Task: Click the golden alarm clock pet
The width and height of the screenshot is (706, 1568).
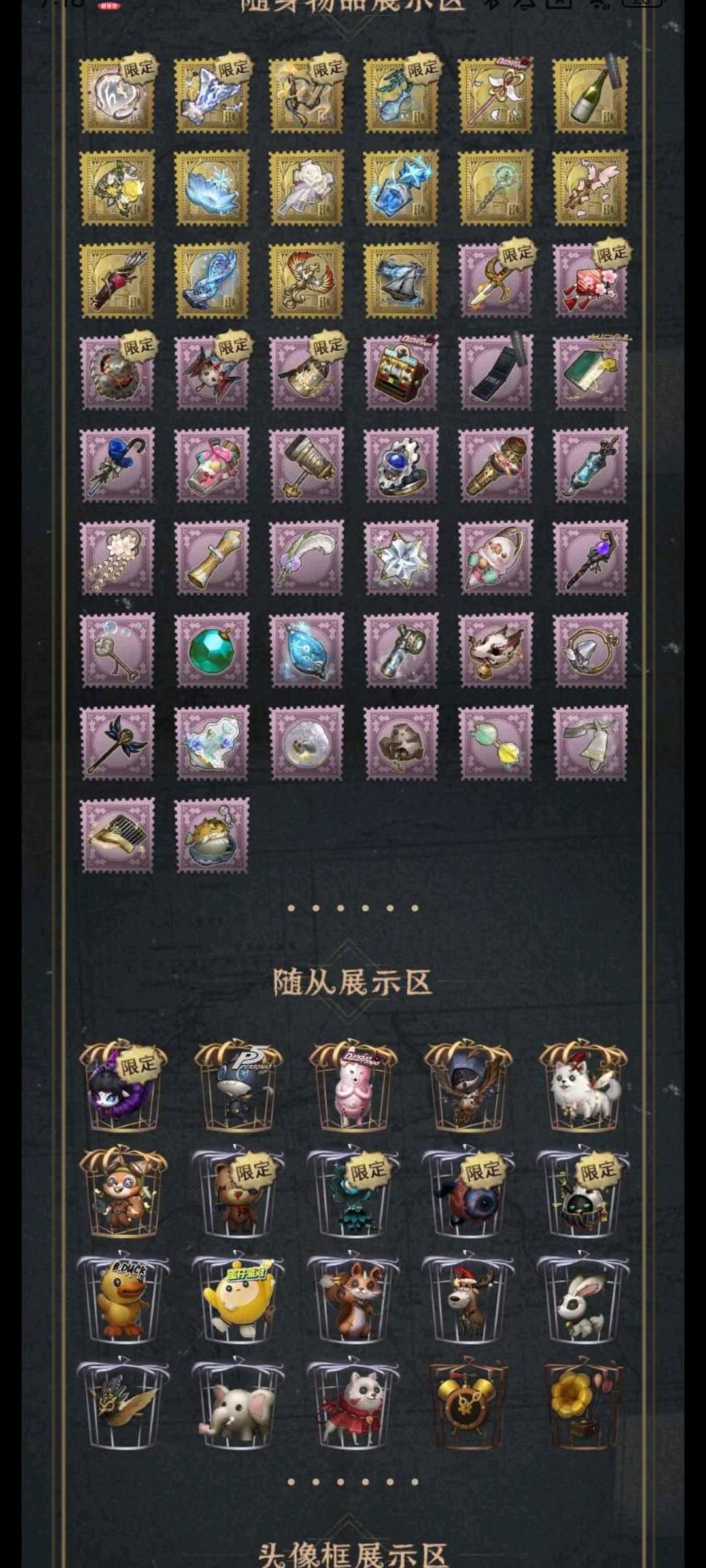Action: [468, 1403]
